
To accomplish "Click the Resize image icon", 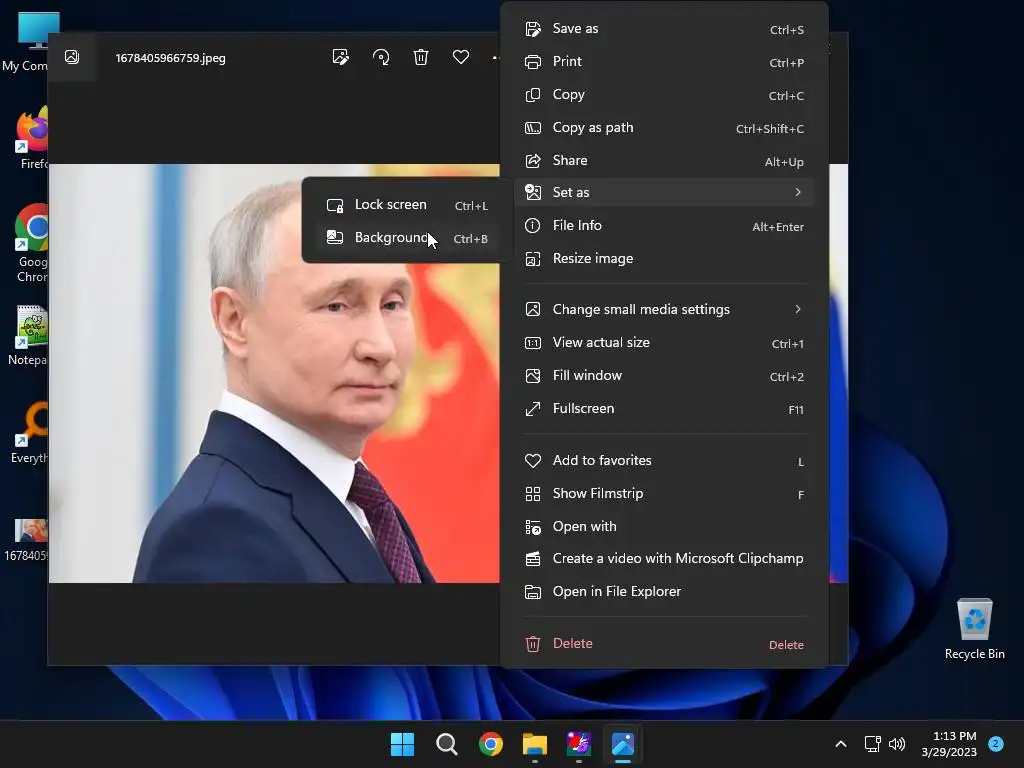I will [533, 259].
